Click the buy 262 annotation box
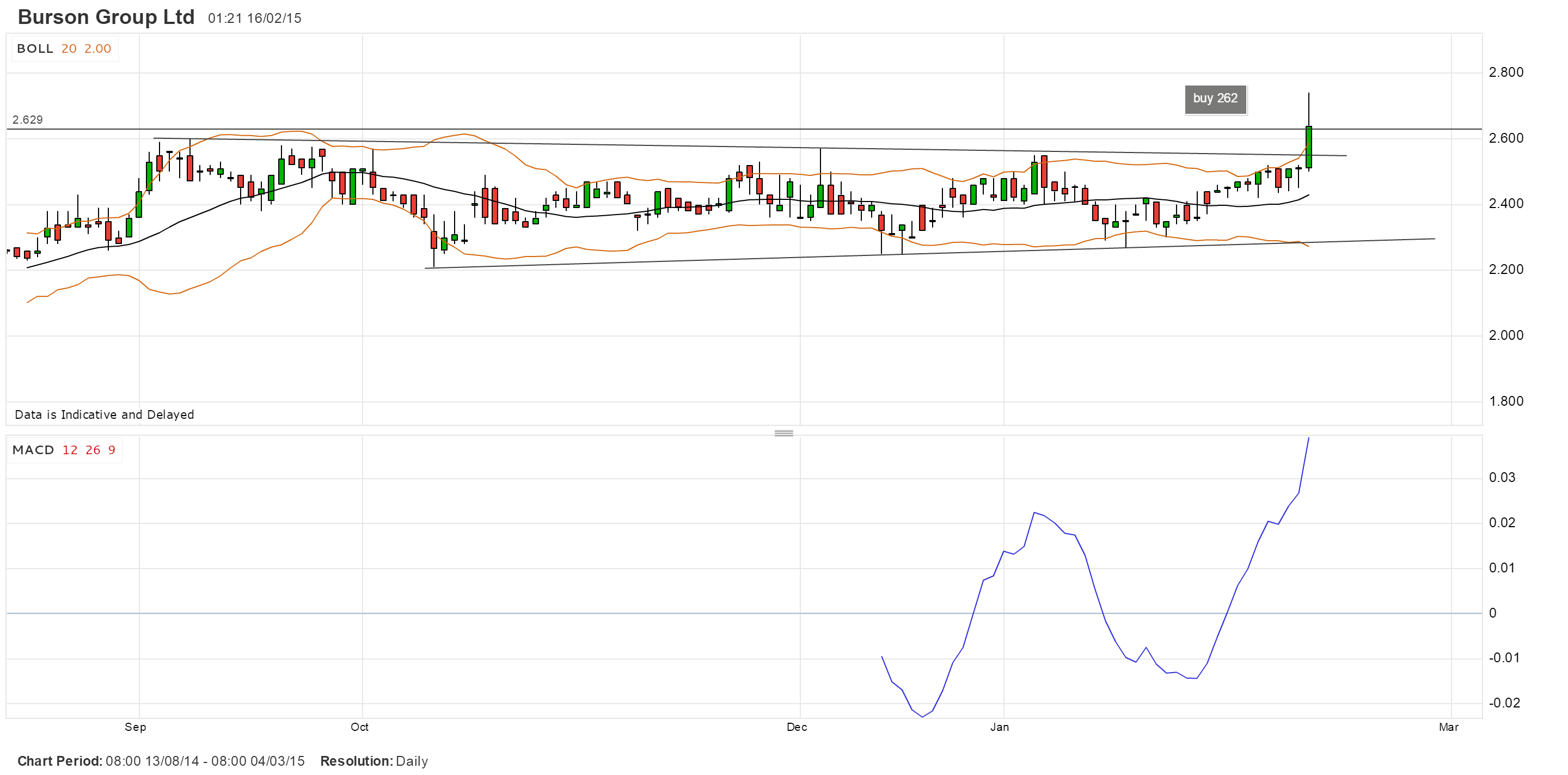1568x775 pixels. [x=1215, y=99]
